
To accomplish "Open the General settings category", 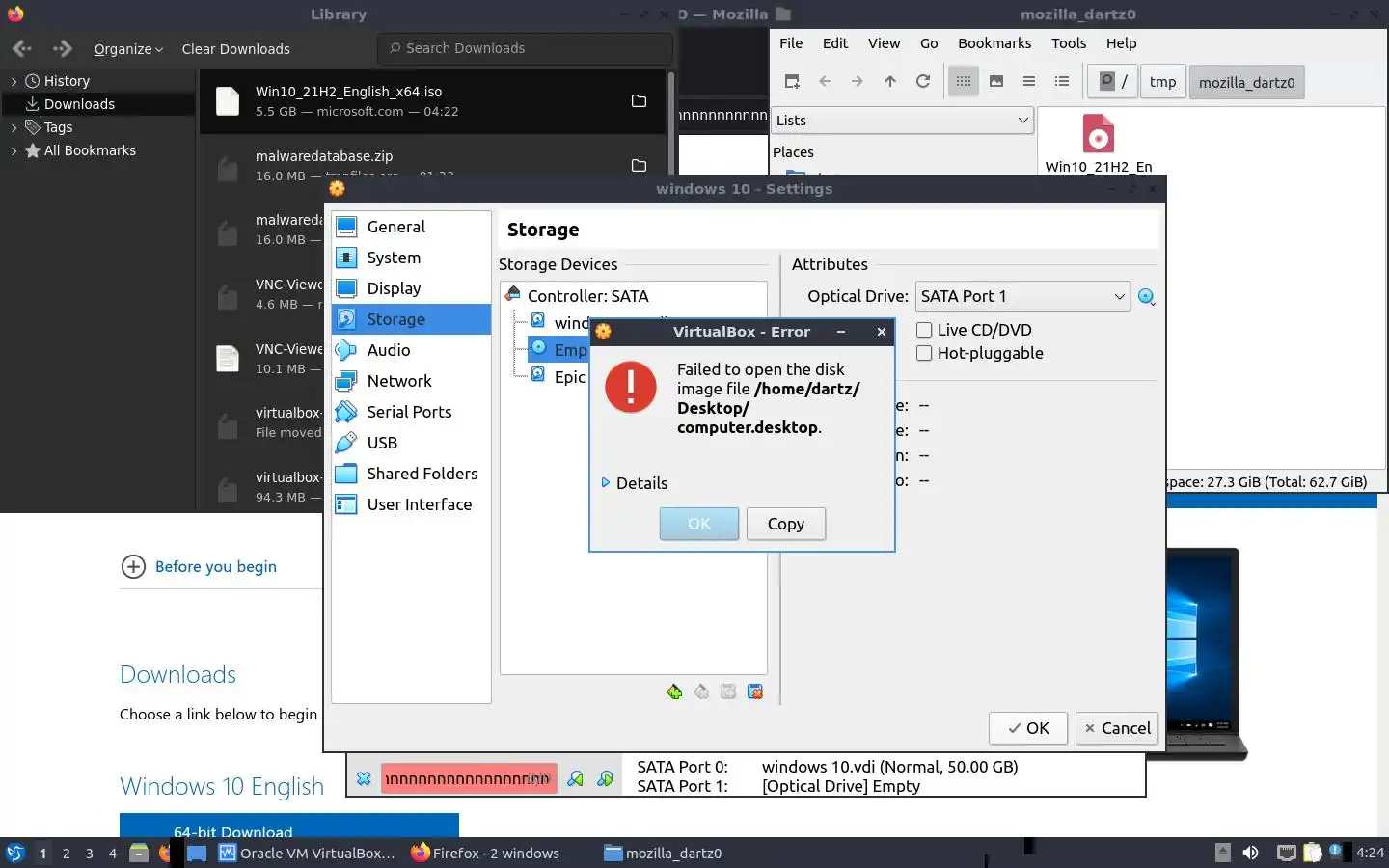I will click(x=411, y=227).
